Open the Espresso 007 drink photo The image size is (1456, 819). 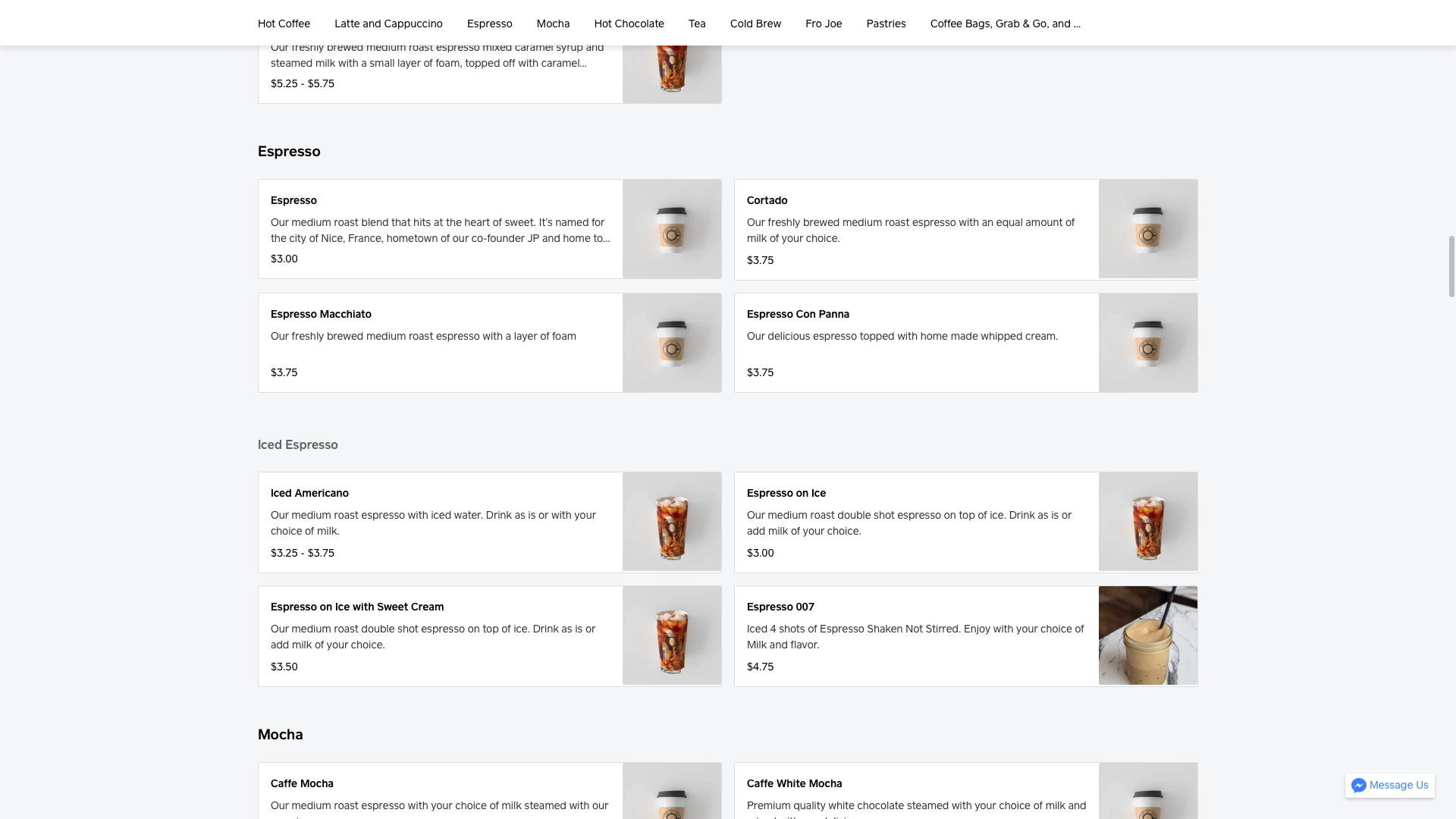click(1147, 635)
